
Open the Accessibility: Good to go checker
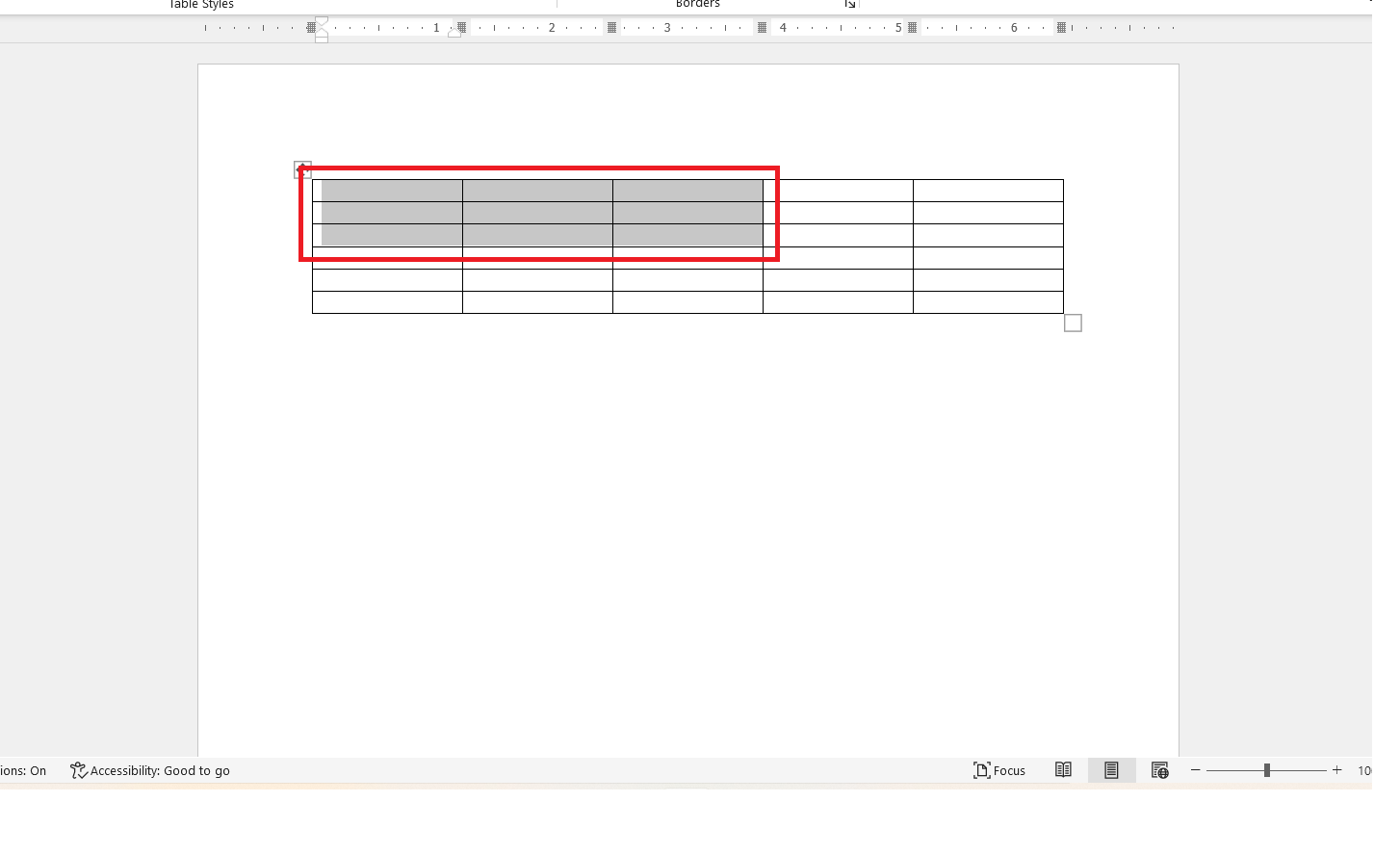point(150,770)
